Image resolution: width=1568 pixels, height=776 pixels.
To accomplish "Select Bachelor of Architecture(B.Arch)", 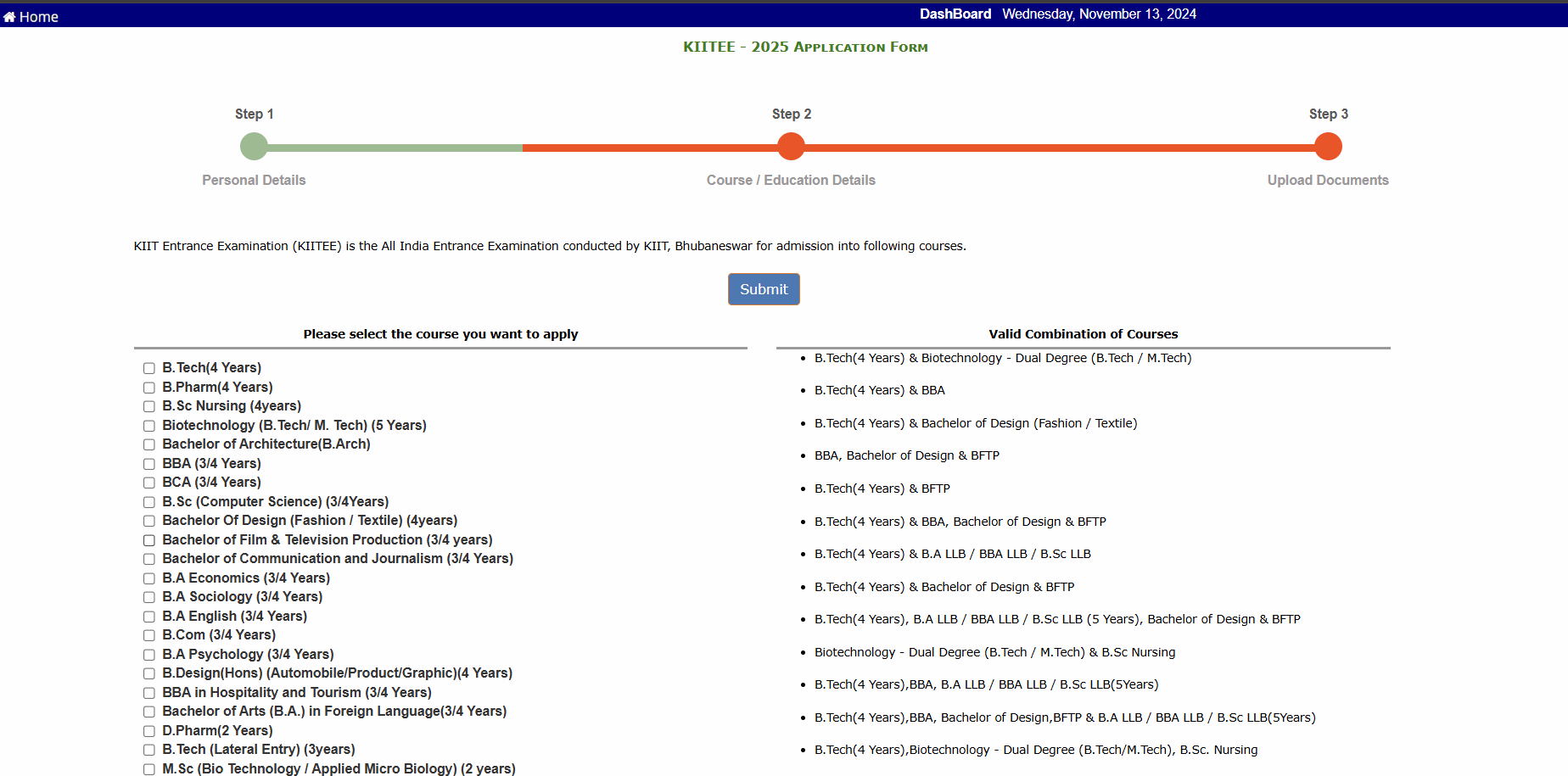I will pos(149,444).
